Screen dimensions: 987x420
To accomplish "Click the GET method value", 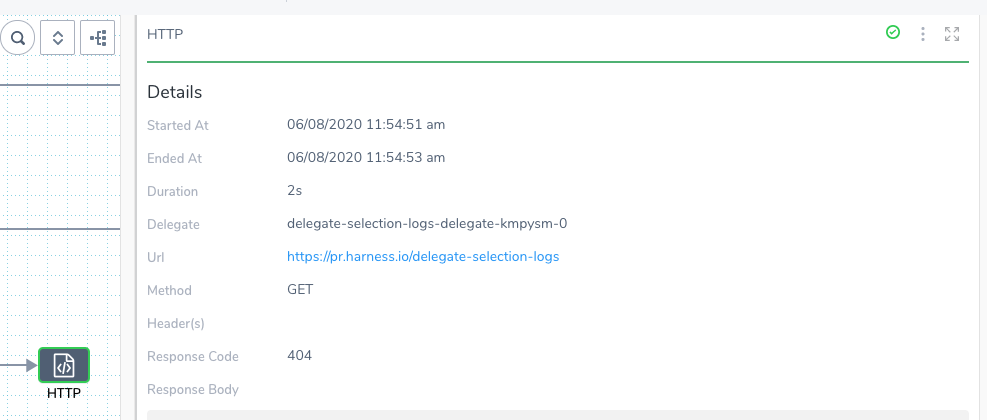I will pyautogui.click(x=300, y=290).
